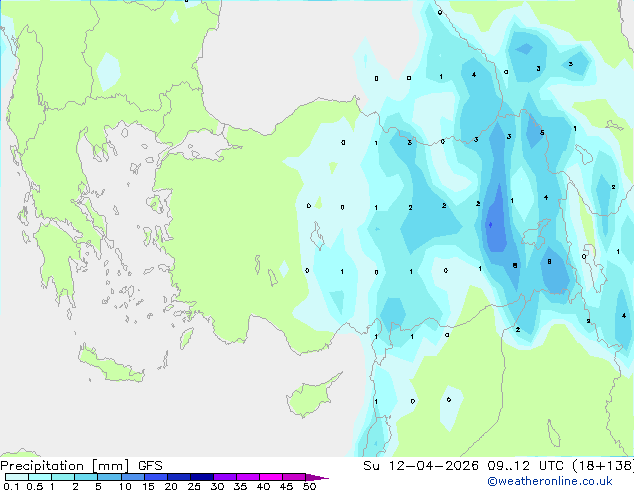
Task: Click the 'Su 12-04-2026' date text
Action: (421, 466)
